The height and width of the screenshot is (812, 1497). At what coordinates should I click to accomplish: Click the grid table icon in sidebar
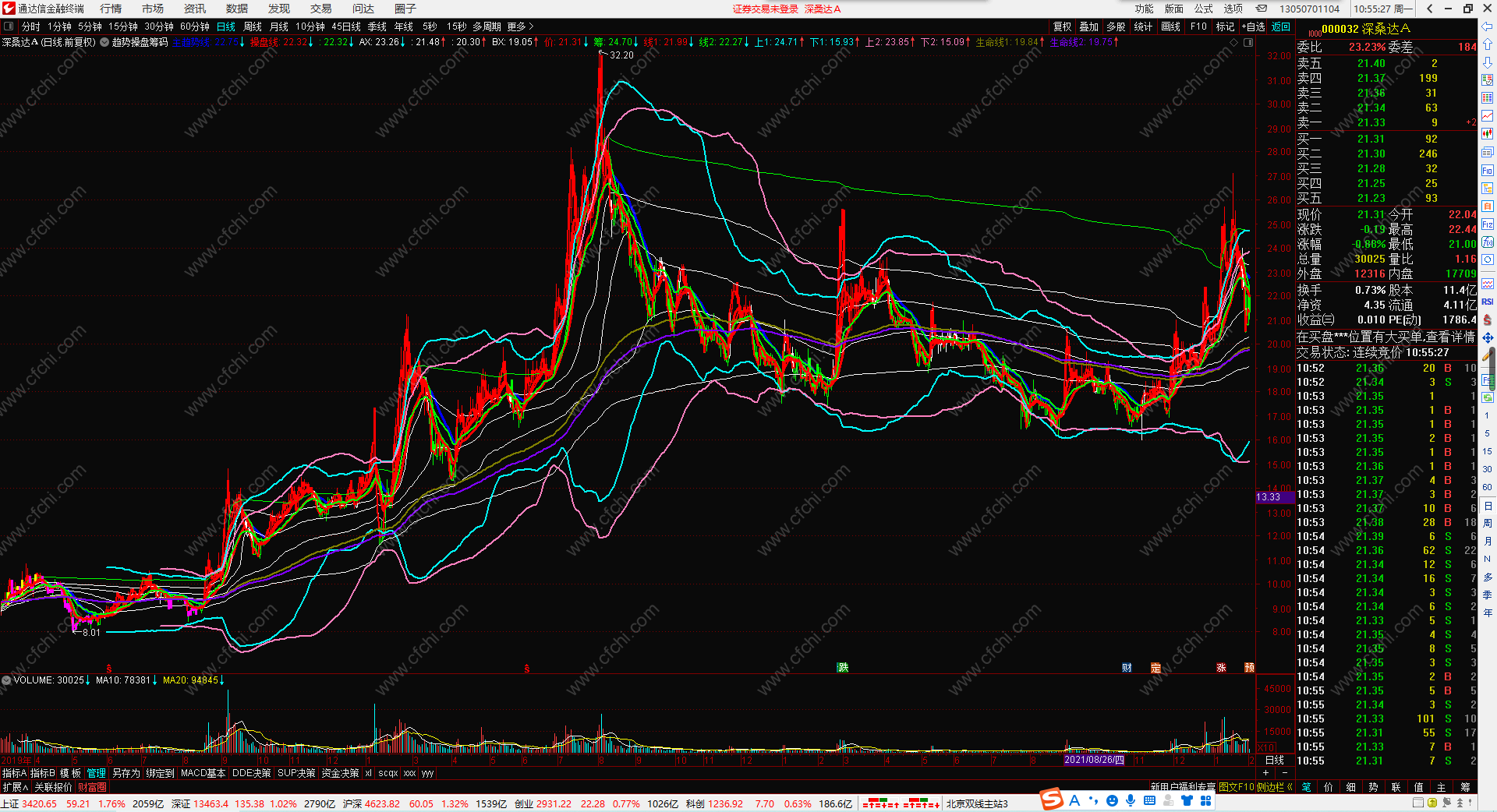pos(1488,98)
